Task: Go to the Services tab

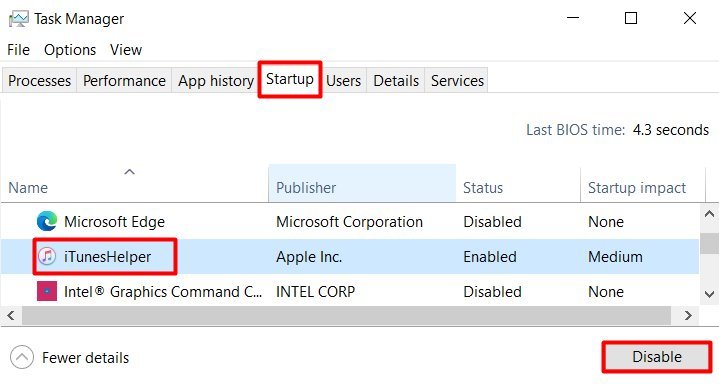Action: [x=457, y=81]
